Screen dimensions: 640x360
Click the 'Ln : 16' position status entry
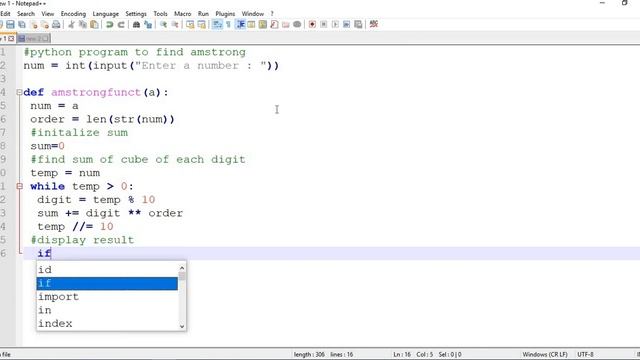point(402,354)
